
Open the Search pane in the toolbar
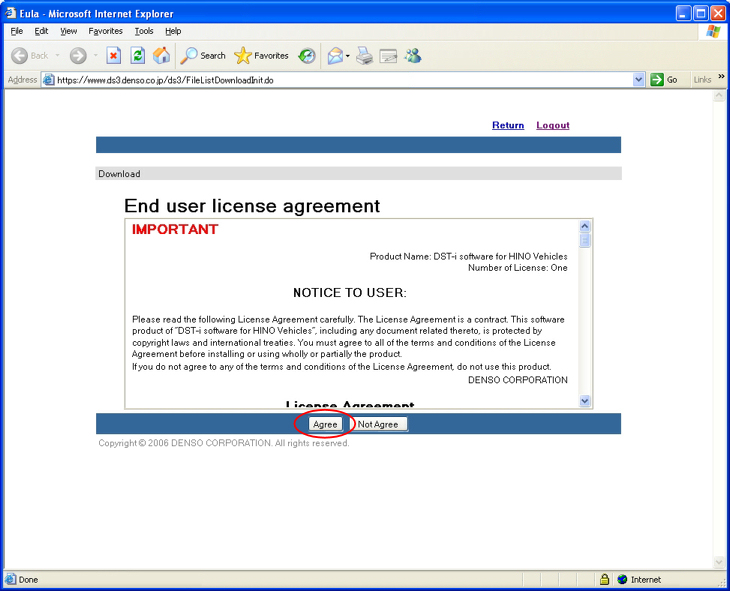(203, 56)
